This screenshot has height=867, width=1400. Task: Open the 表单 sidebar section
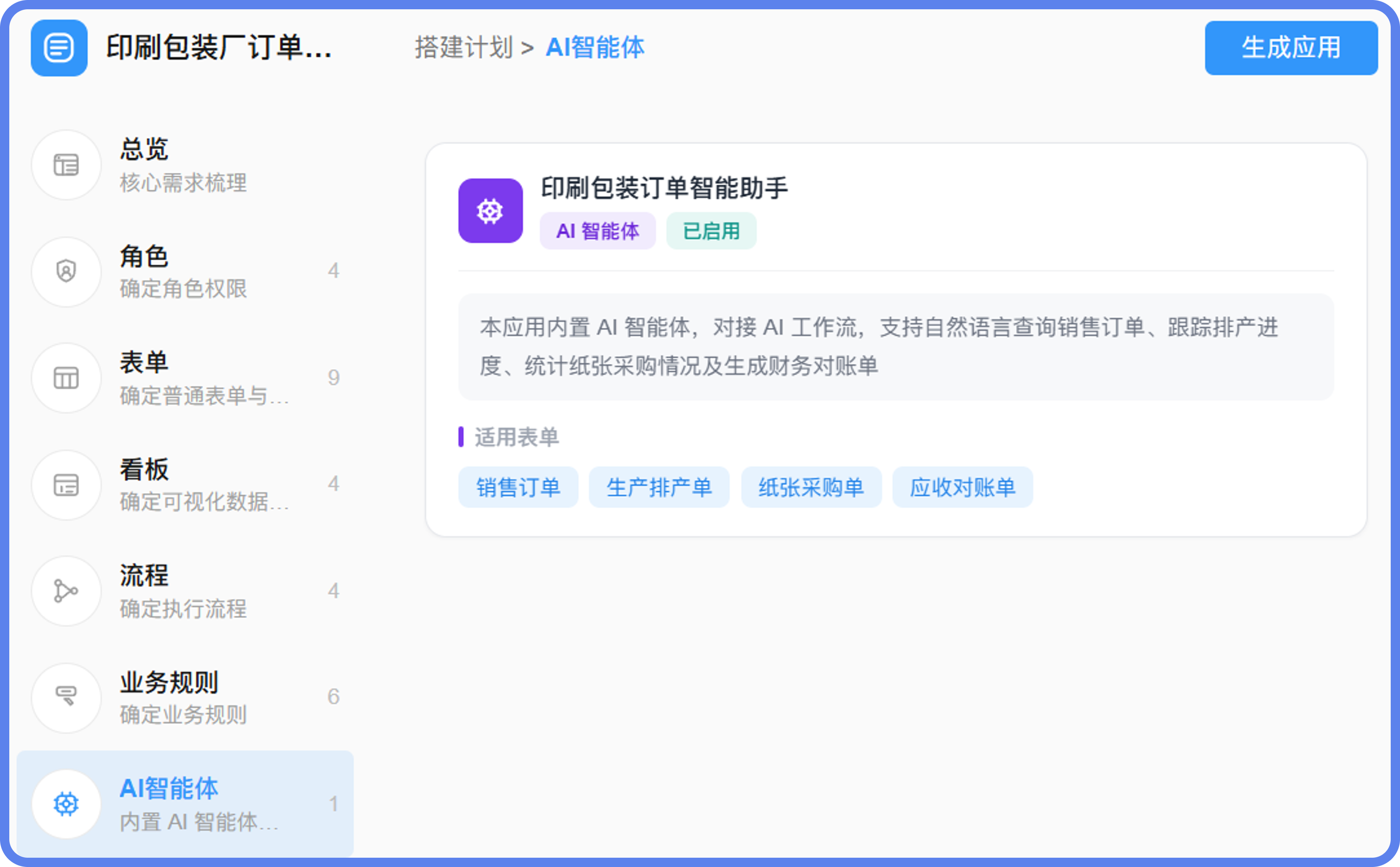coord(185,378)
